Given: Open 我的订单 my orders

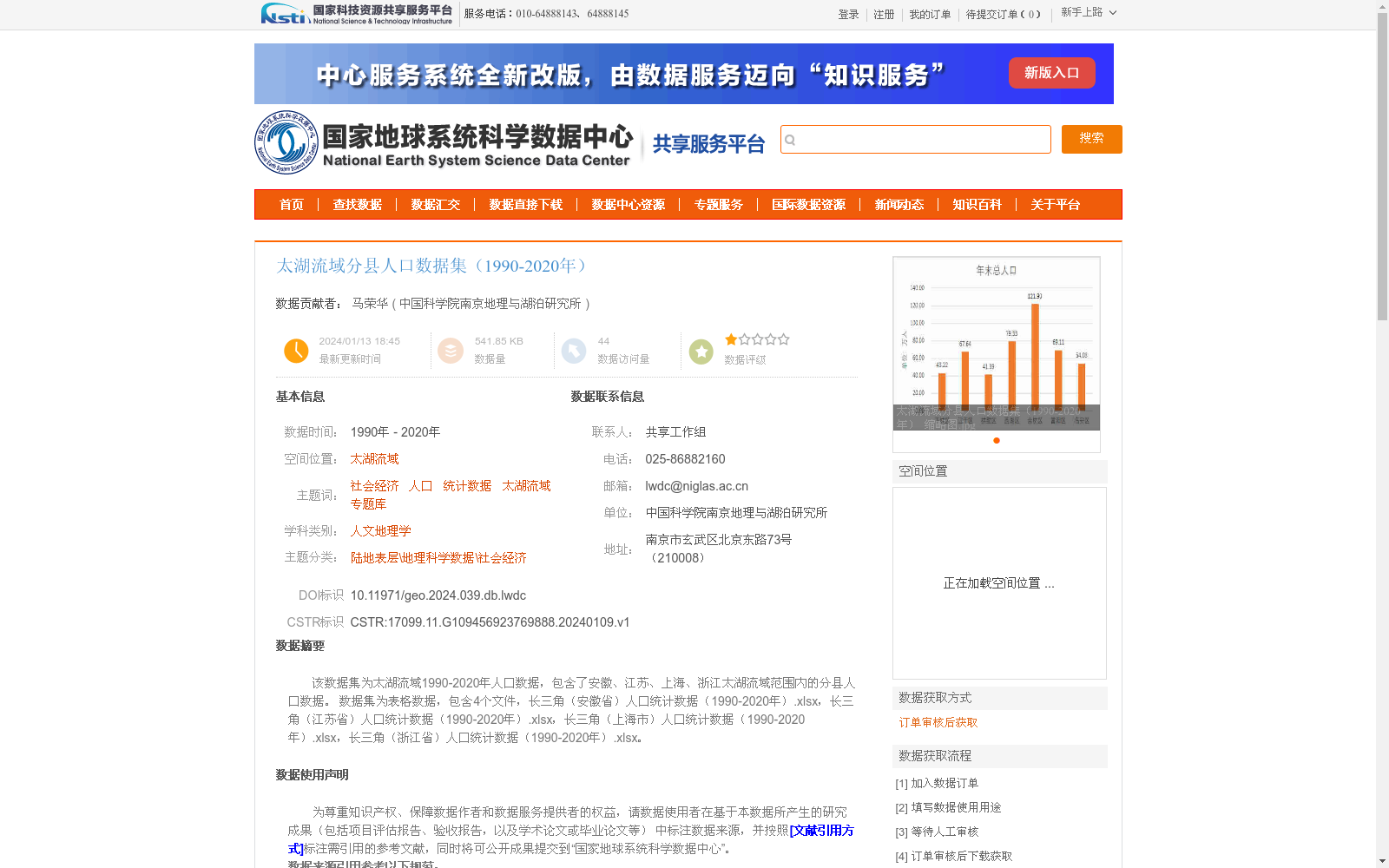Looking at the screenshot, I should point(930,14).
